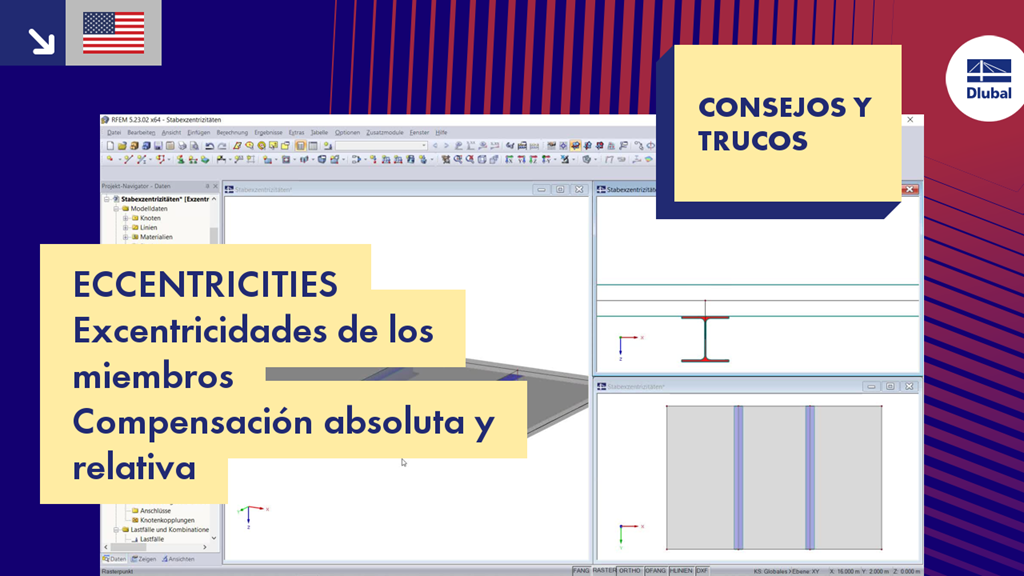The height and width of the screenshot is (576, 1024).
Task: Click the right blue beam in the plan view
Action: [x=810, y=477]
